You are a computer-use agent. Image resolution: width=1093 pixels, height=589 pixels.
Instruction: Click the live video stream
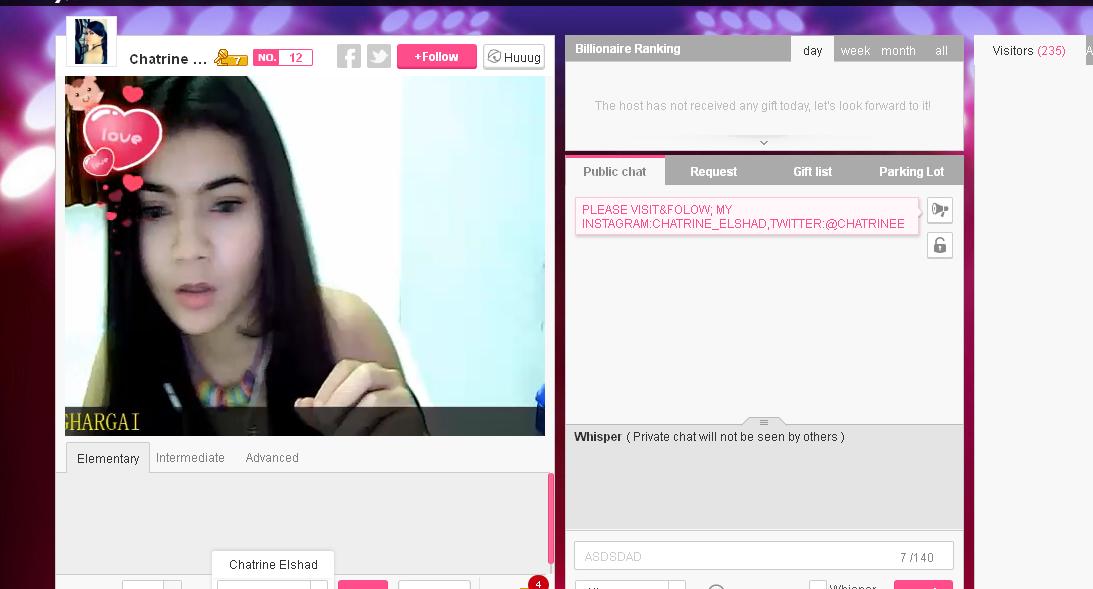[305, 256]
